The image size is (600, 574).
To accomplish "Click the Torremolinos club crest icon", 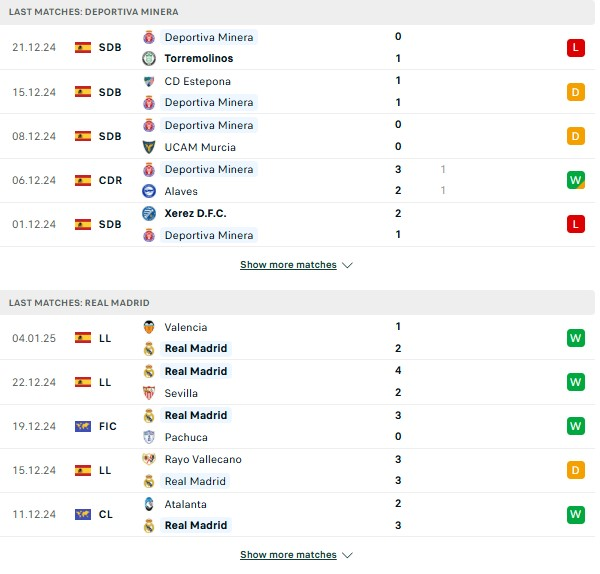I will tap(149, 59).
